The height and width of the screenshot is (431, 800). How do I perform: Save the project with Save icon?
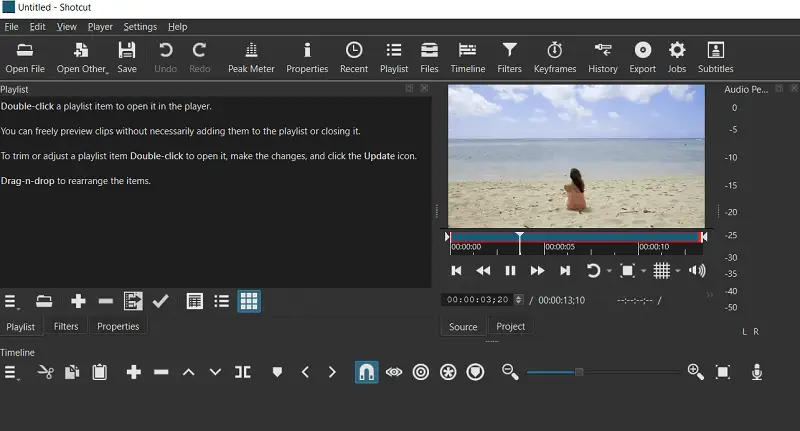click(127, 58)
